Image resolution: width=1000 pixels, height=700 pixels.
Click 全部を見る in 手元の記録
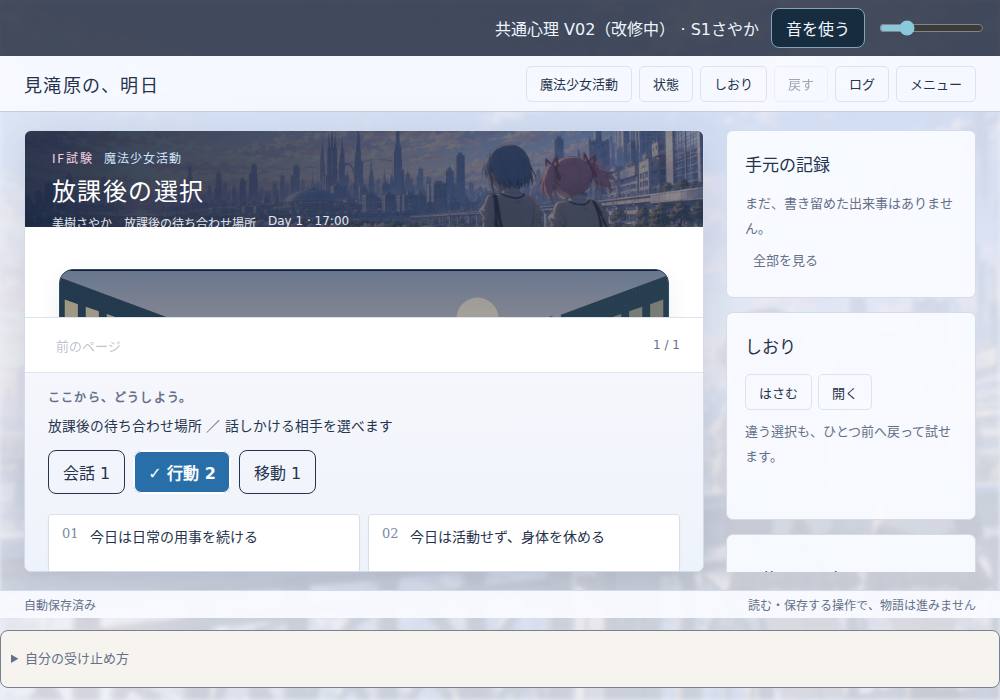tap(785, 261)
